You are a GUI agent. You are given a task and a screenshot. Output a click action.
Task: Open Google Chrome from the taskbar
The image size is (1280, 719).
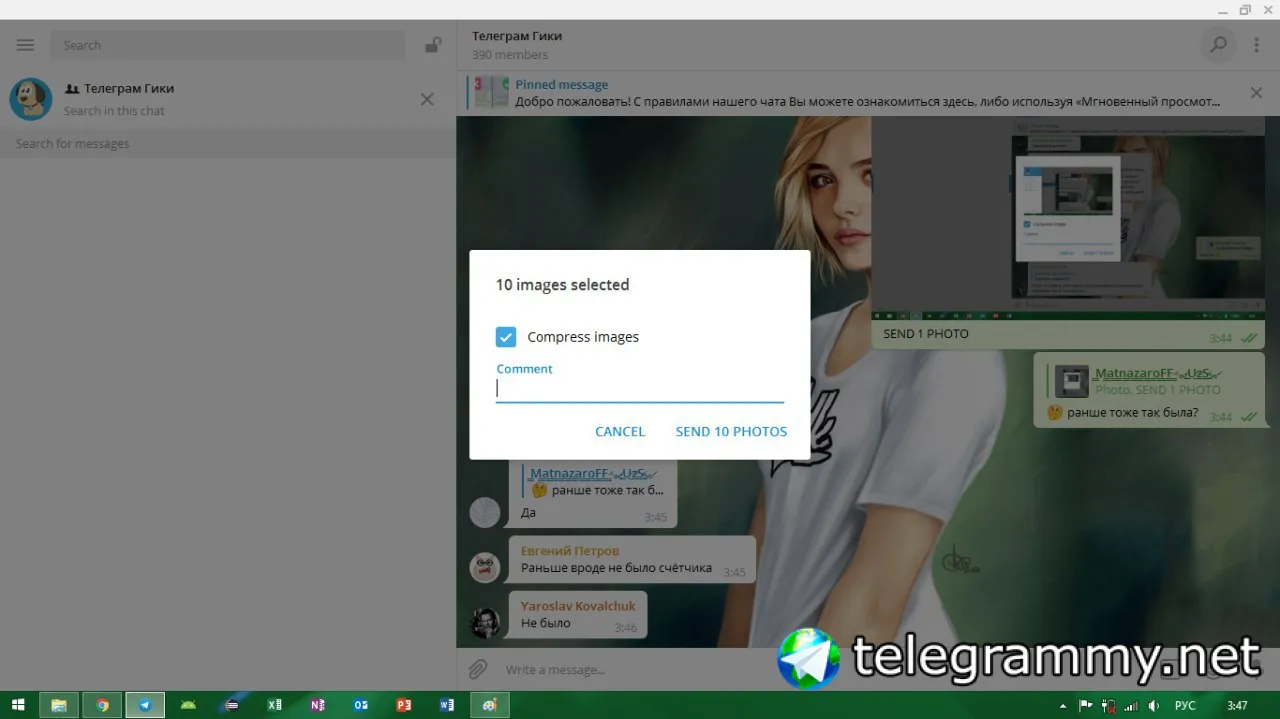click(x=102, y=705)
